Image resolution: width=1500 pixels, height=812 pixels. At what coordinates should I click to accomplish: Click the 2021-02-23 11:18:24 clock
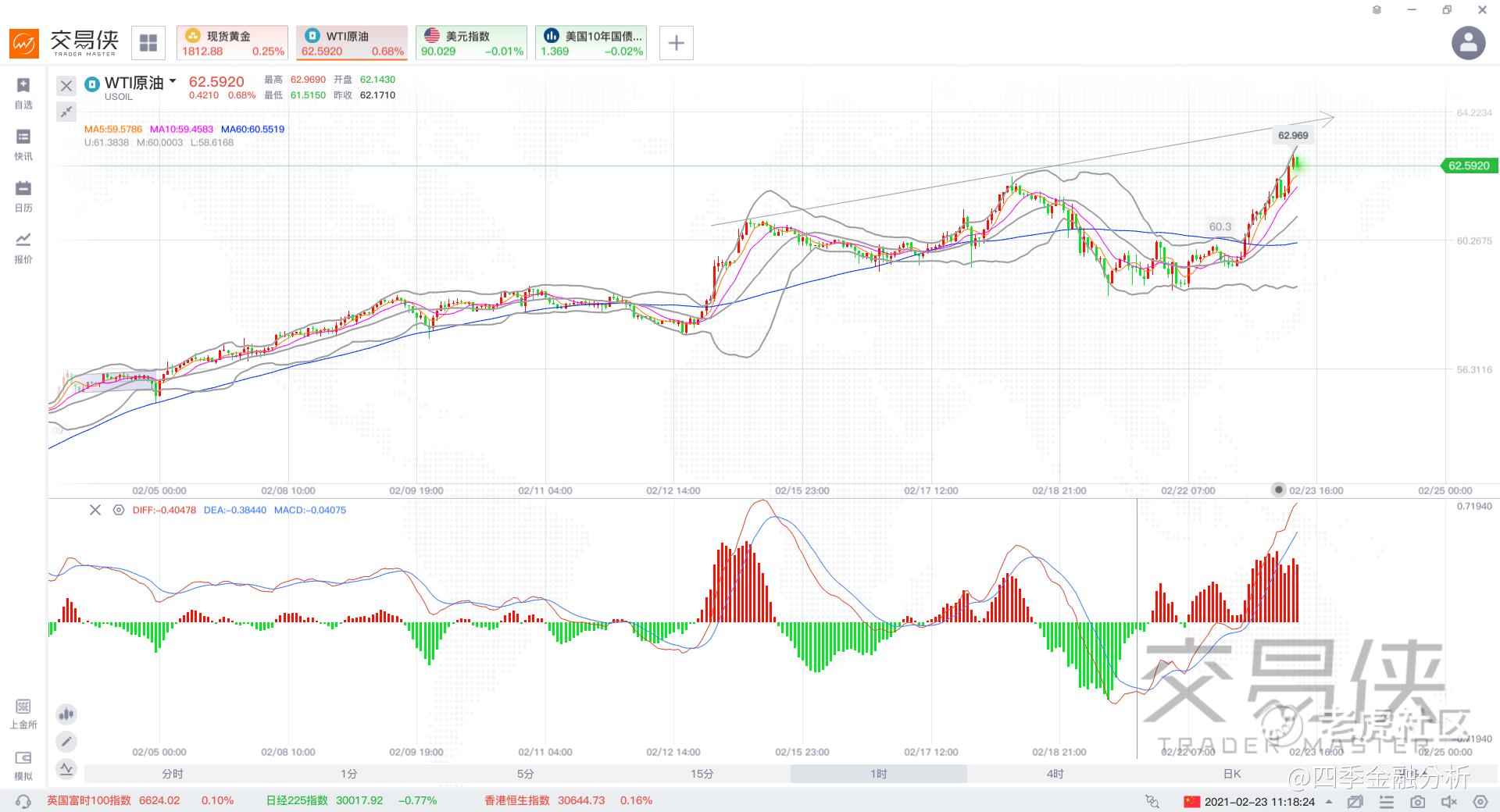[1259, 802]
